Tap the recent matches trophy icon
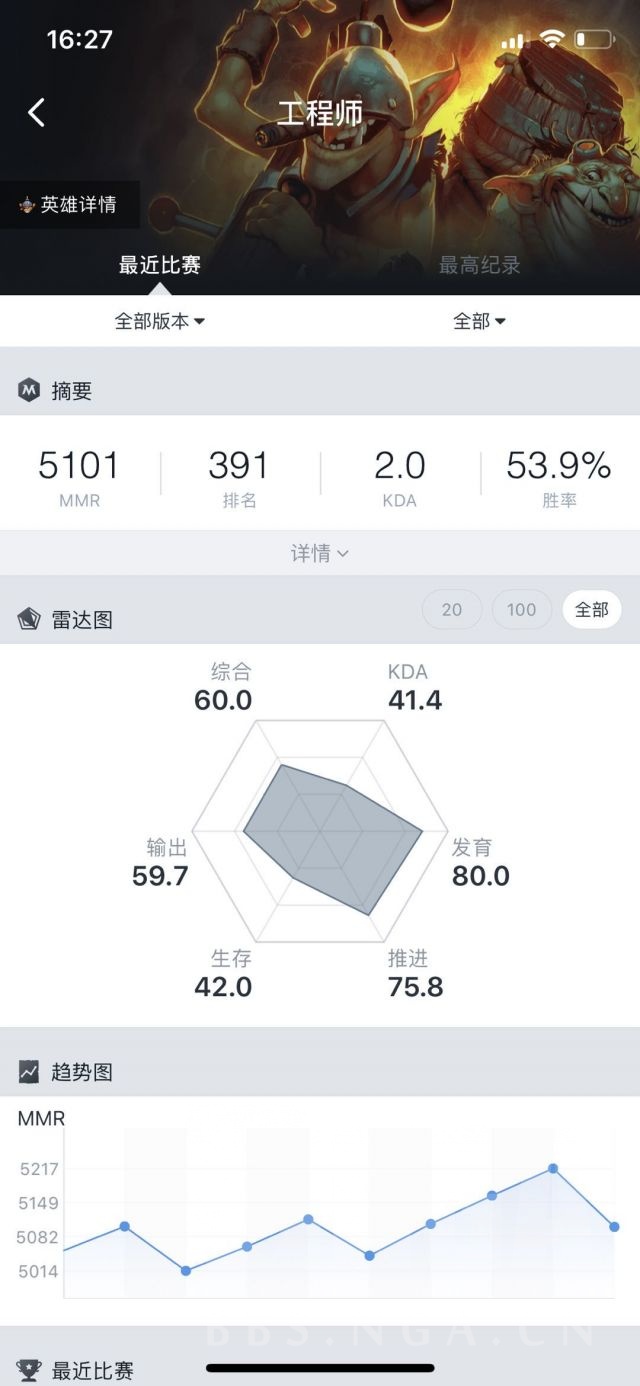Viewport: 640px width, 1386px height. pos(29,1370)
